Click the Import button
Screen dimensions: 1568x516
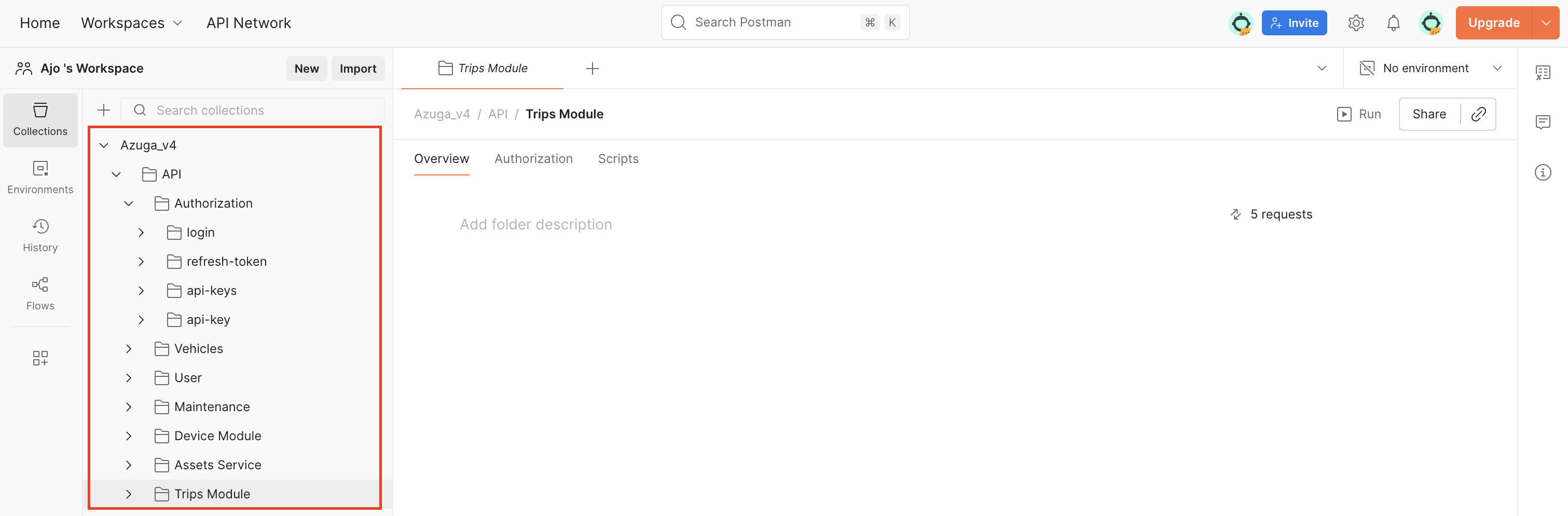(x=358, y=69)
